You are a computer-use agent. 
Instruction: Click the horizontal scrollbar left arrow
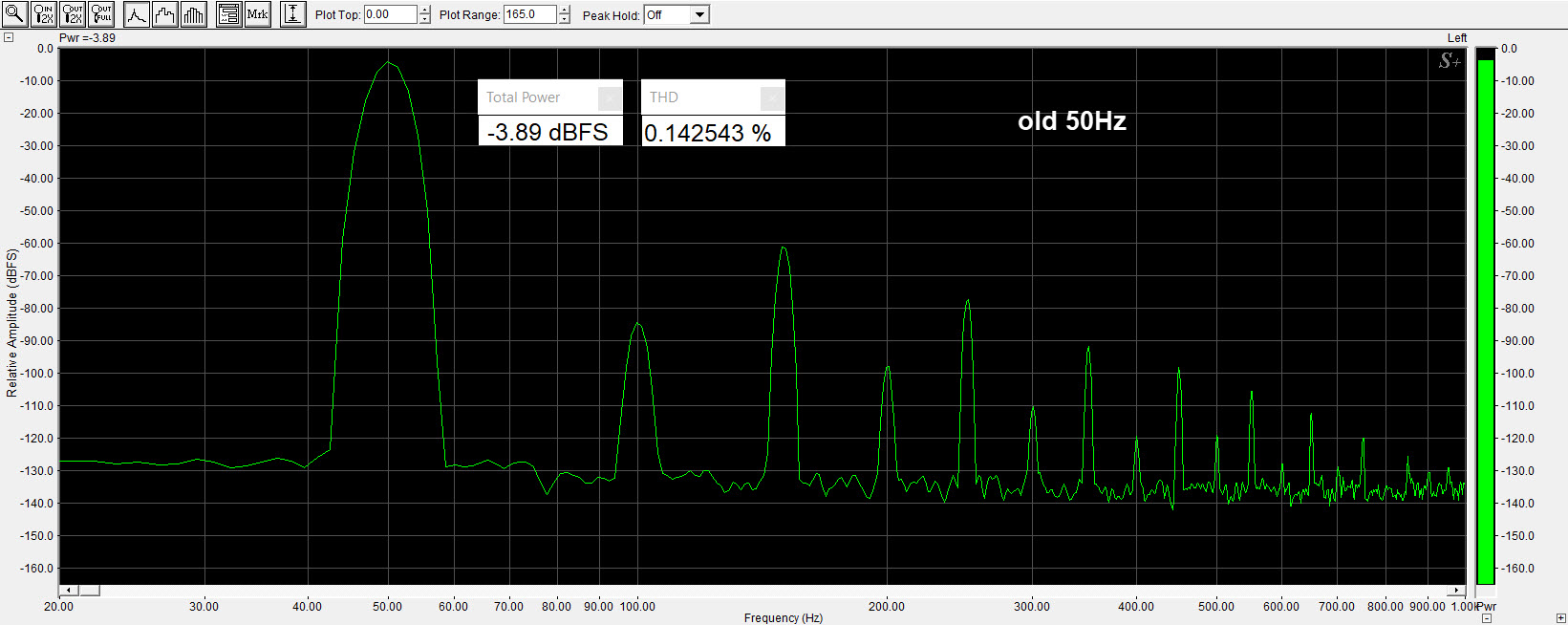click(67, 591)
